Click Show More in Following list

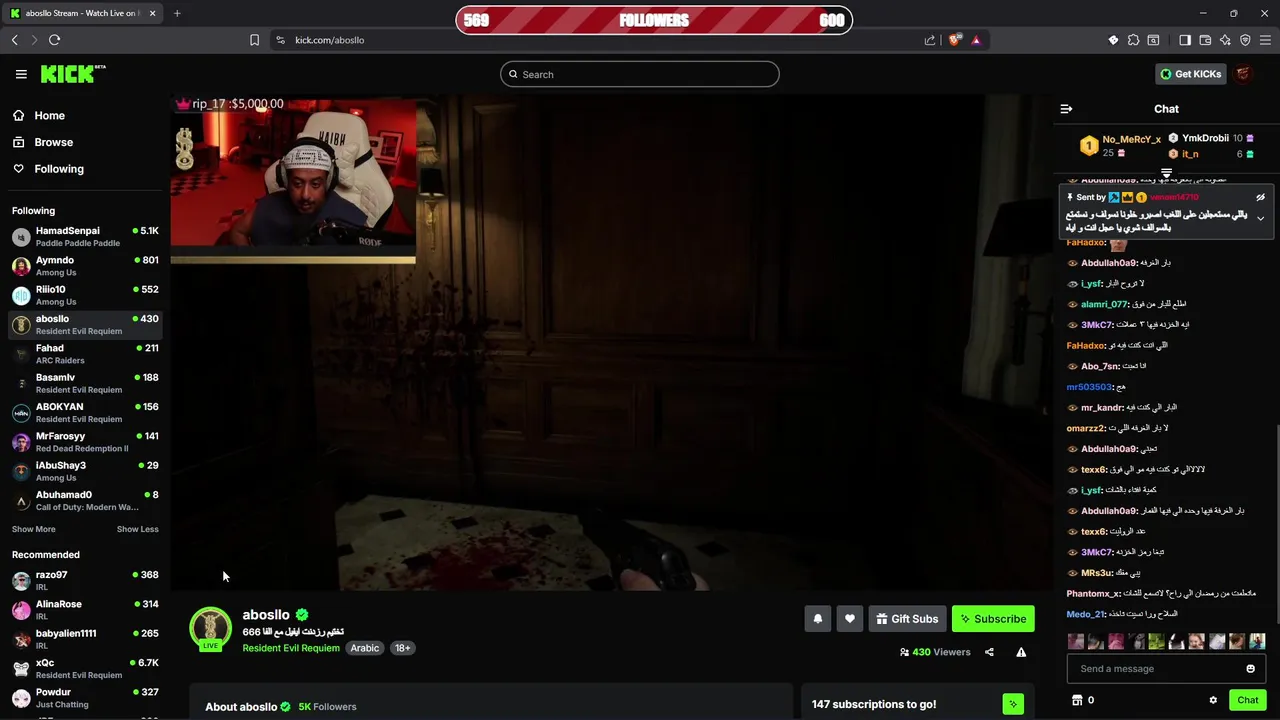click(34, 529)
